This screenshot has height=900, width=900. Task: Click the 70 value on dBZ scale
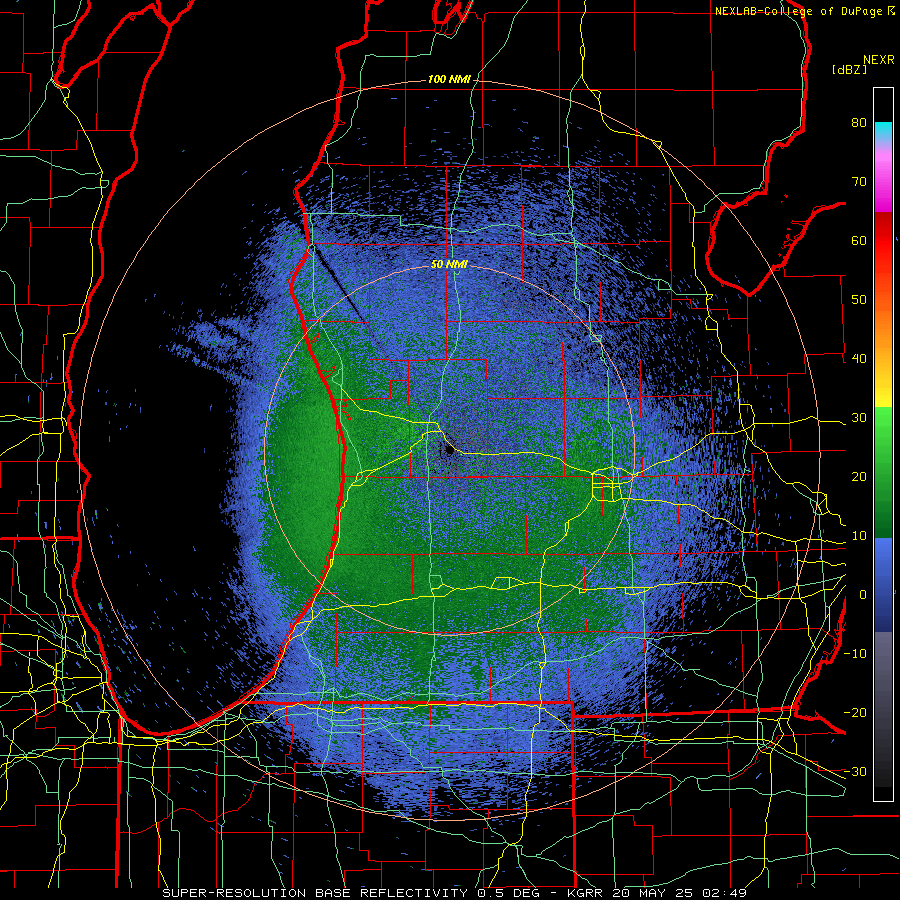[x=859, y=182]
